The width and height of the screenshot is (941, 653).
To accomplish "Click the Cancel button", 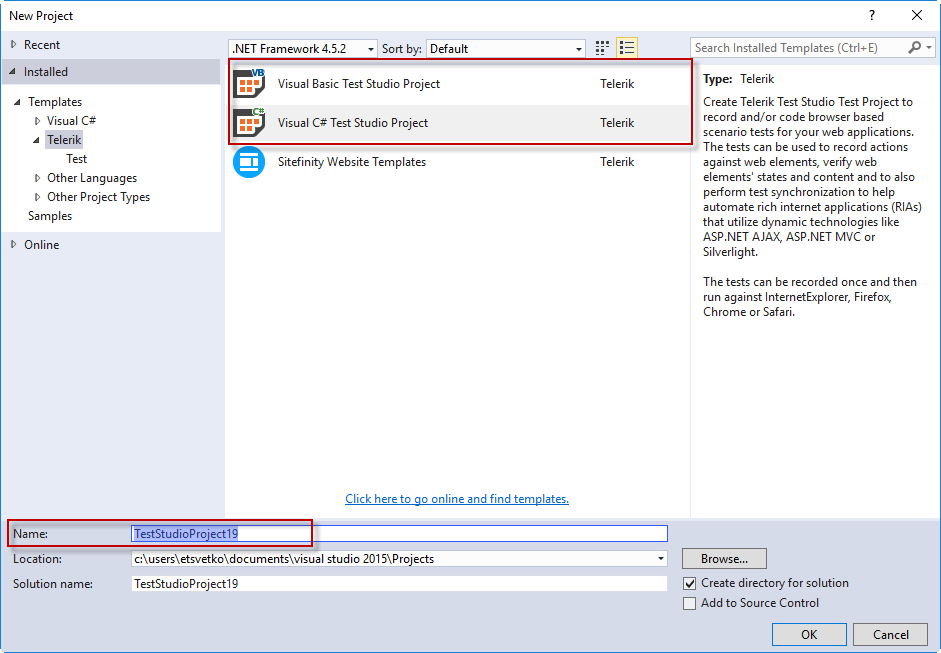I will [891, 634].
